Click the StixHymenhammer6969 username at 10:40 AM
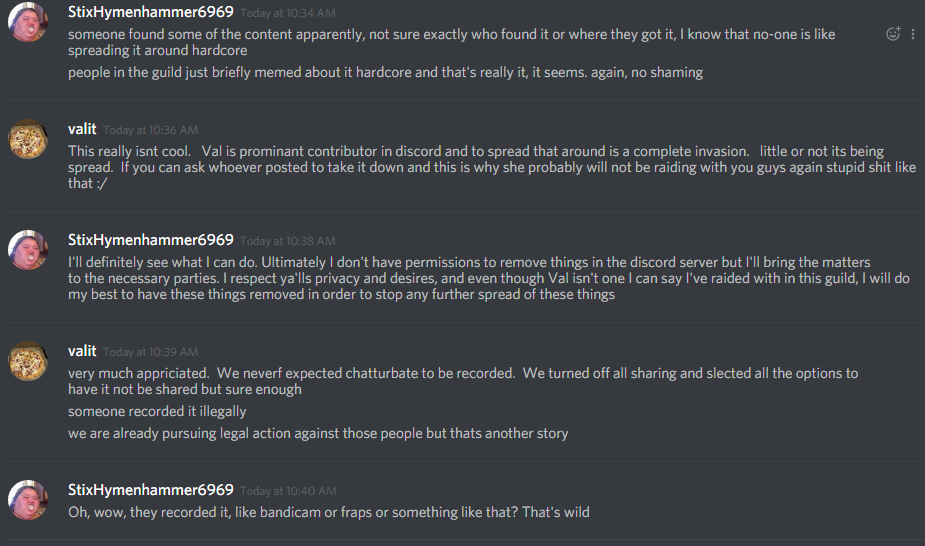 point(150,490)
